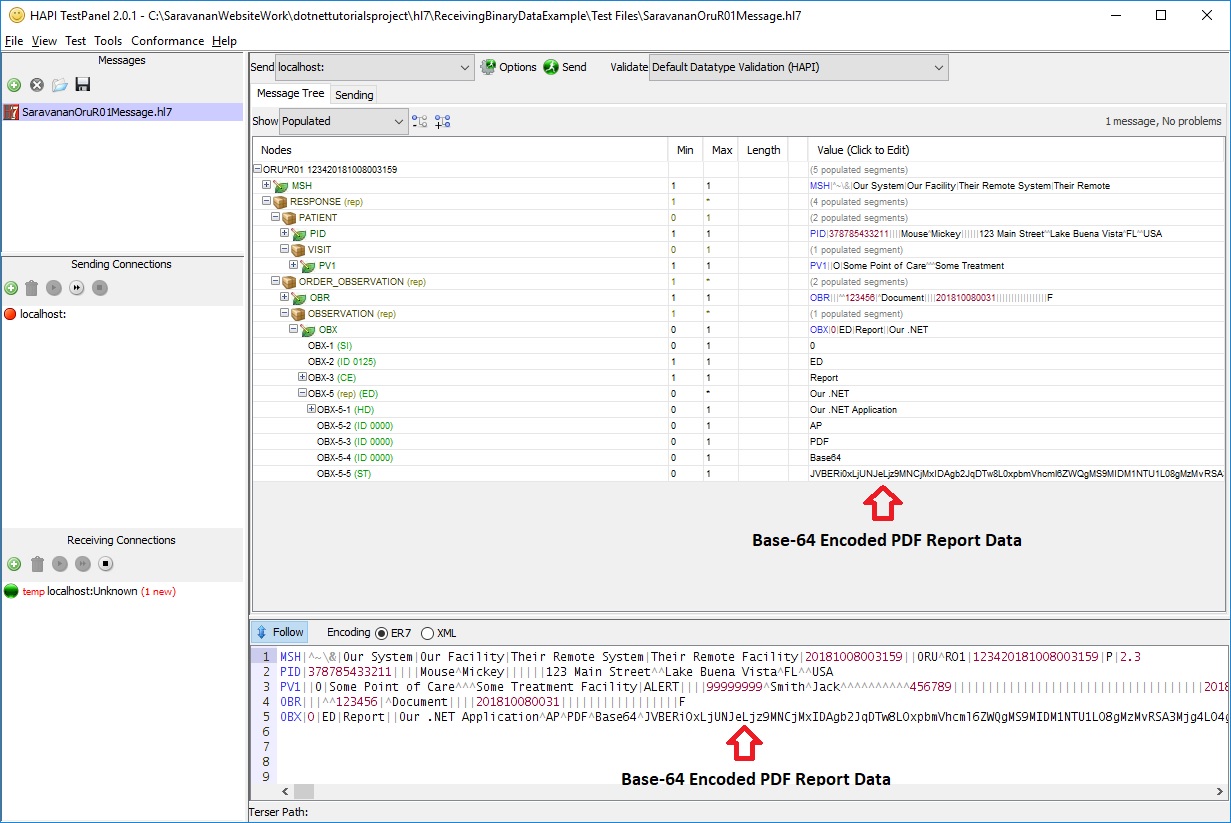Viewport: 1231px width, 823px height.
Task: Click the Send button with runner icon
Action: [x=565, y=67]
